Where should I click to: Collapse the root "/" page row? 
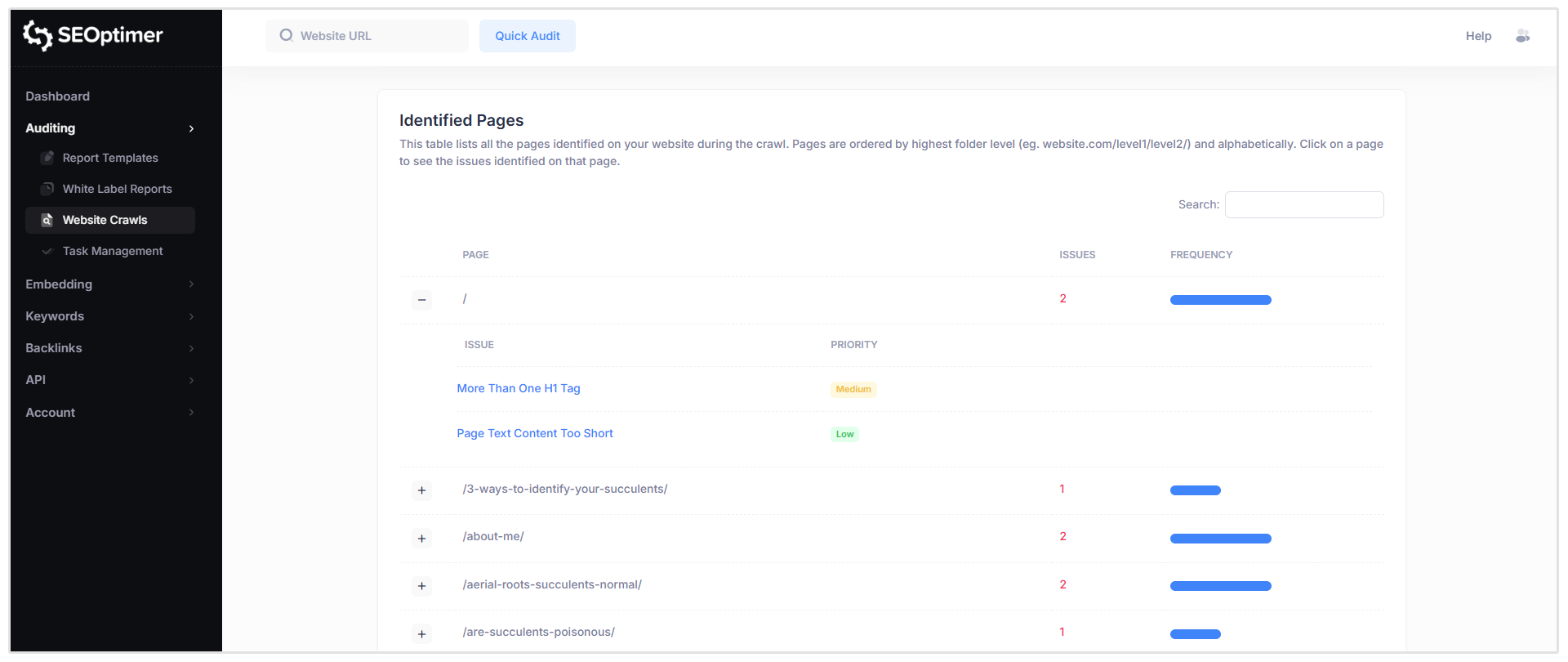[421, 300]
